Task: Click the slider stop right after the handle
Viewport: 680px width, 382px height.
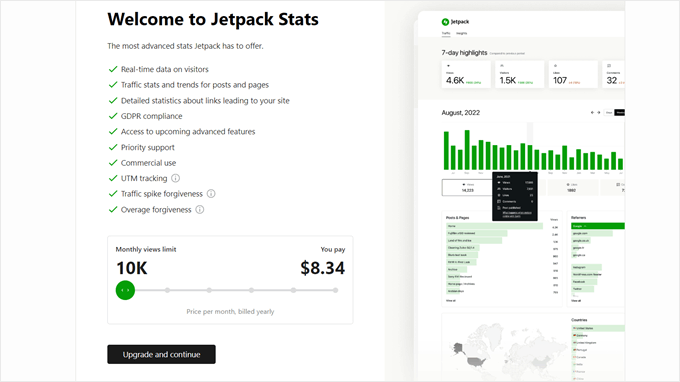Action: point(167,290)
